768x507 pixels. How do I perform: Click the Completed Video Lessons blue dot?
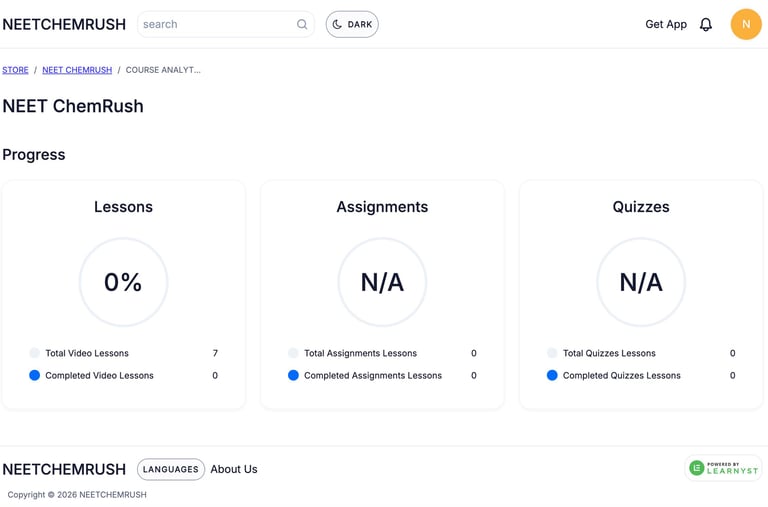(35, 376)
